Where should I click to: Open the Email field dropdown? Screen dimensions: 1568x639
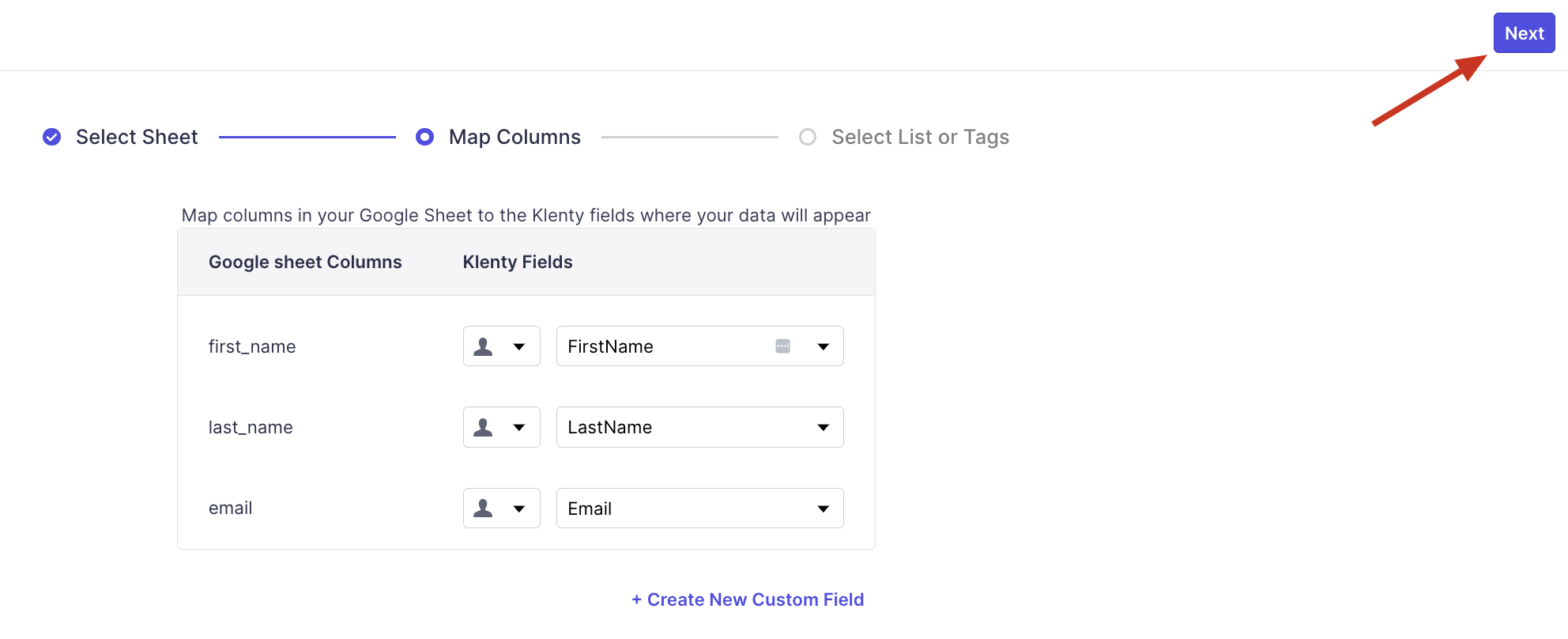[x=823, y=509]
